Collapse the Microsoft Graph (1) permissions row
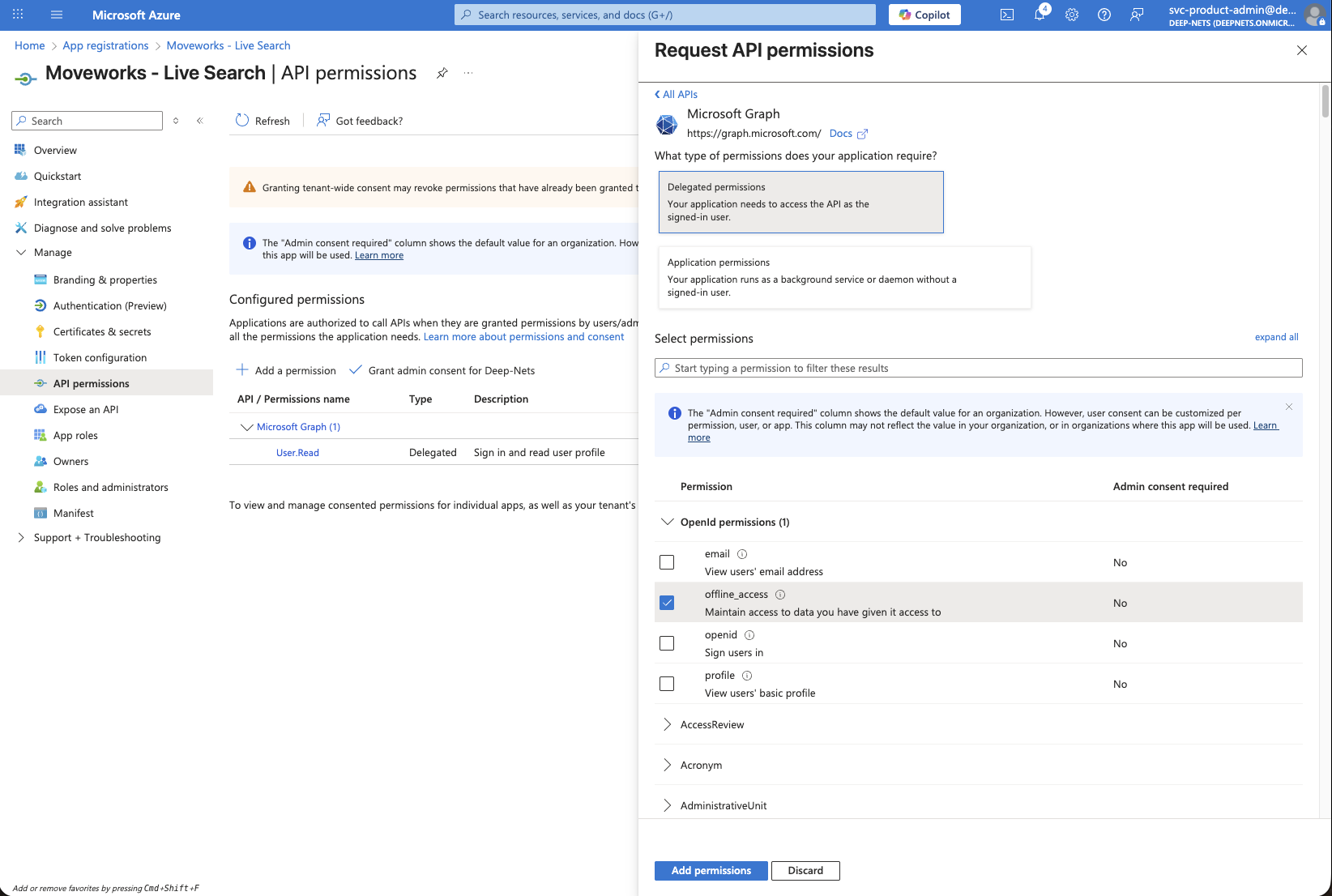 [x=247, y=427]
